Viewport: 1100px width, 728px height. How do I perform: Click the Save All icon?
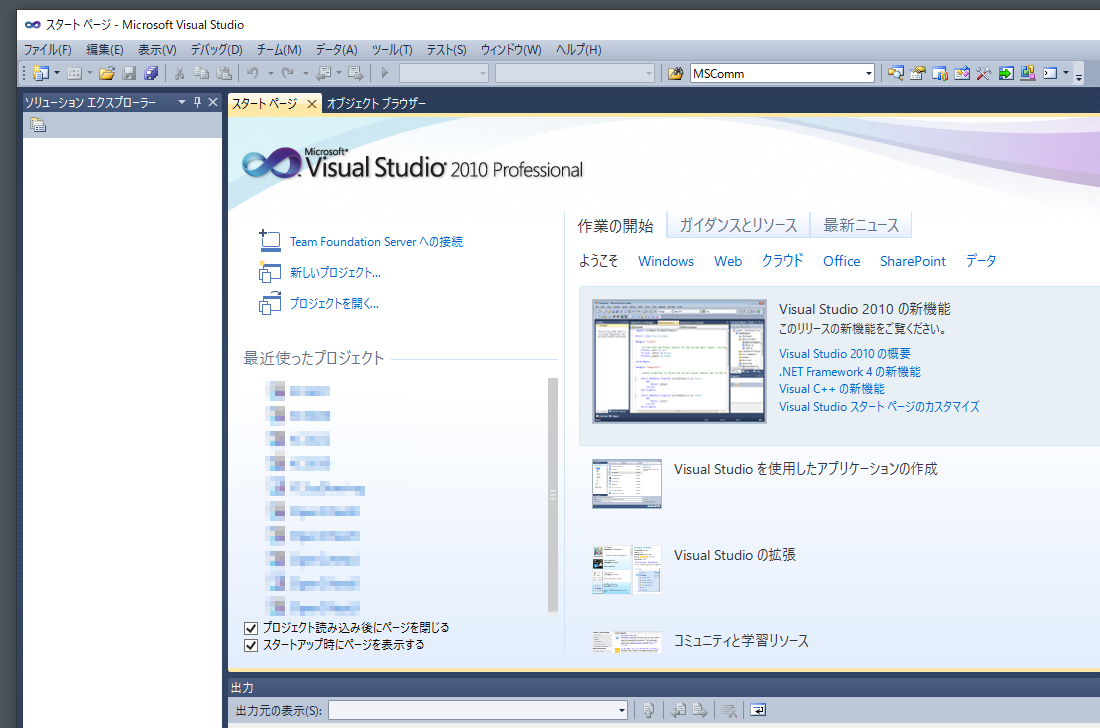pos(151,73)
